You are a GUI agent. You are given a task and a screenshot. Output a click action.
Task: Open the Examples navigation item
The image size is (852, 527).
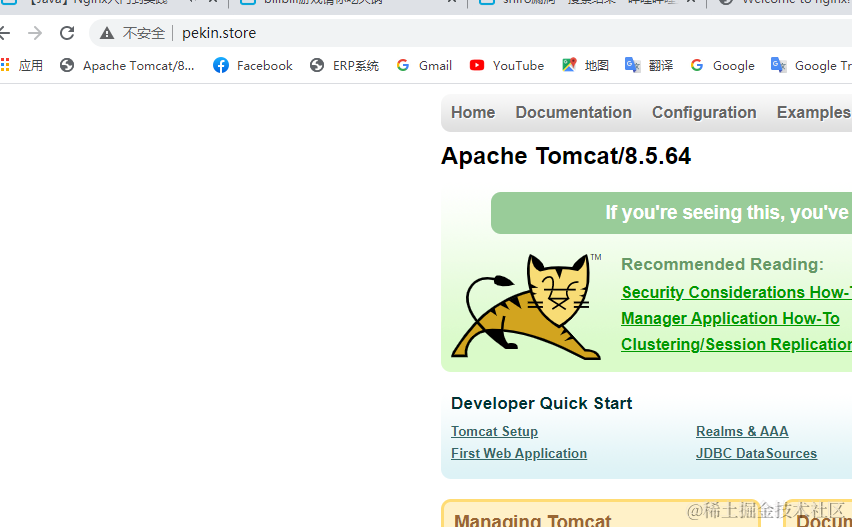(813, 112)
